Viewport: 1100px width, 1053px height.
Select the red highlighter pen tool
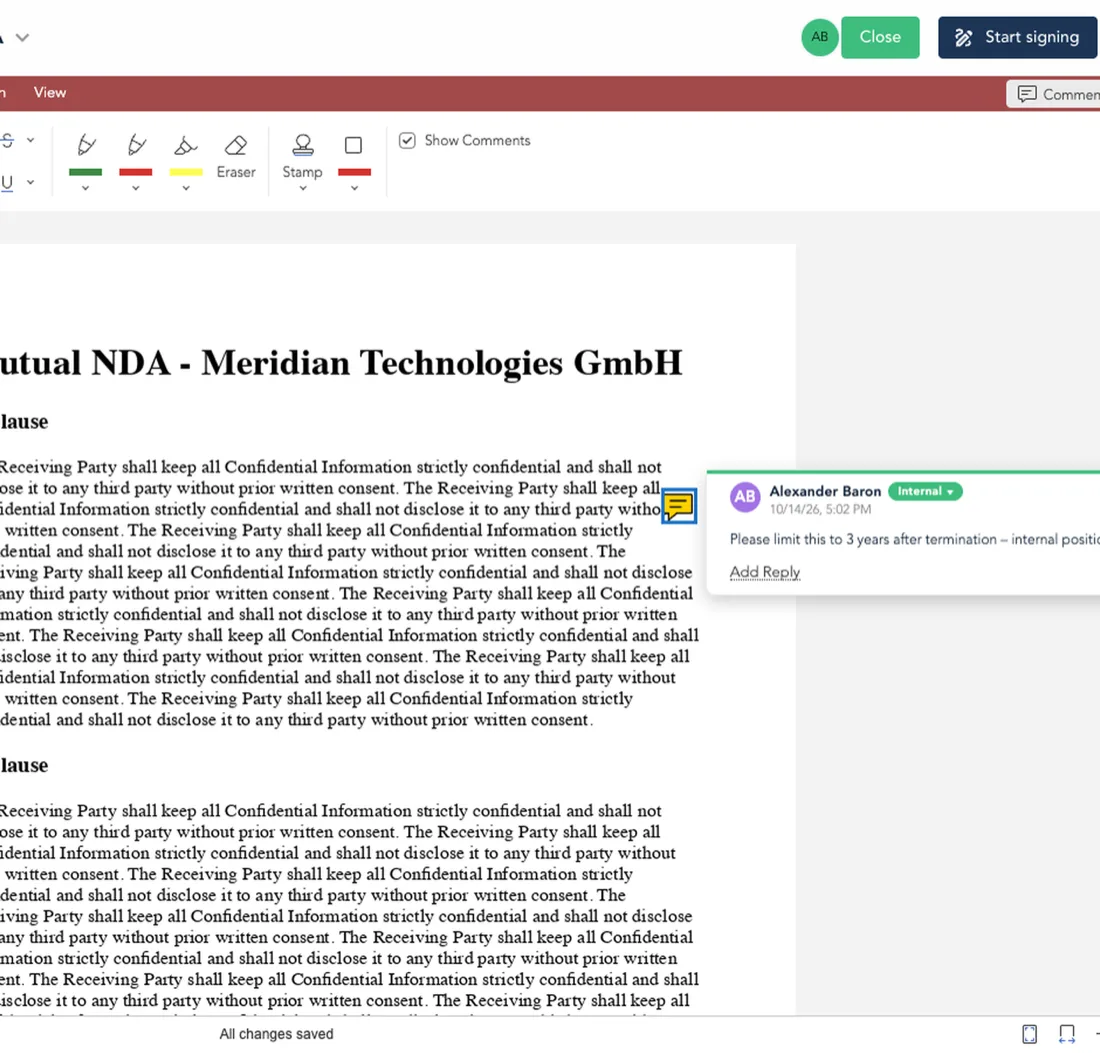click(x=136, y=145)
